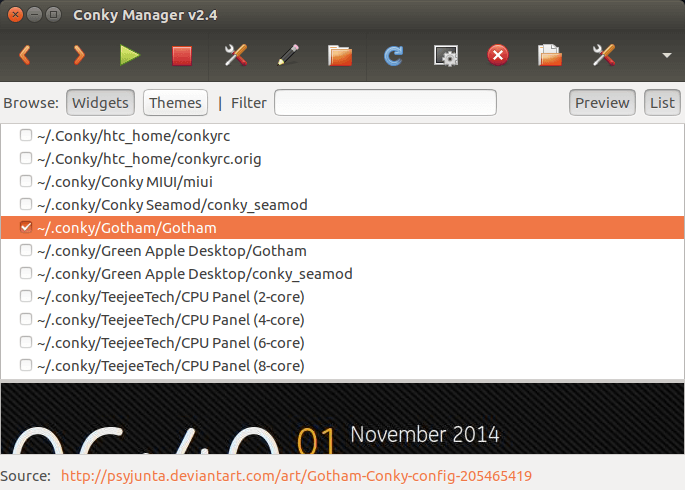Click the List view button

point(662,102)
